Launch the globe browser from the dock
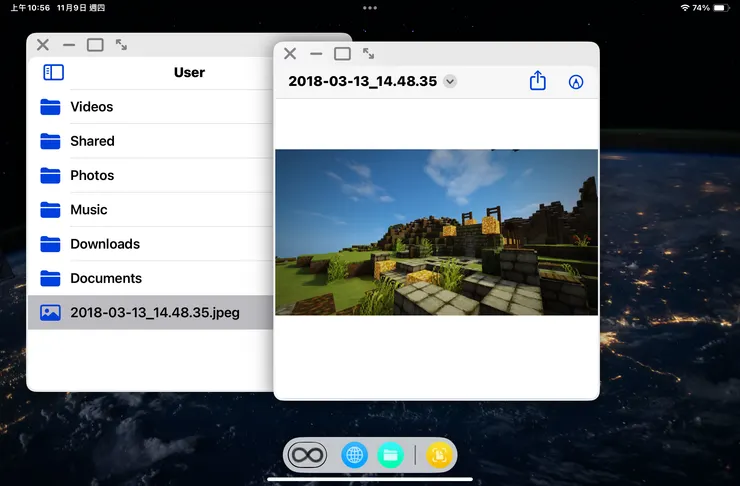 (354, 455)
